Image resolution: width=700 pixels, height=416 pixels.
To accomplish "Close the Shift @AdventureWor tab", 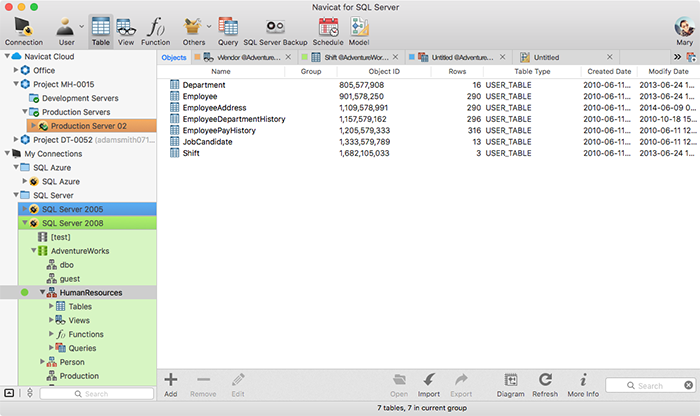I will (x=396, y=57).
